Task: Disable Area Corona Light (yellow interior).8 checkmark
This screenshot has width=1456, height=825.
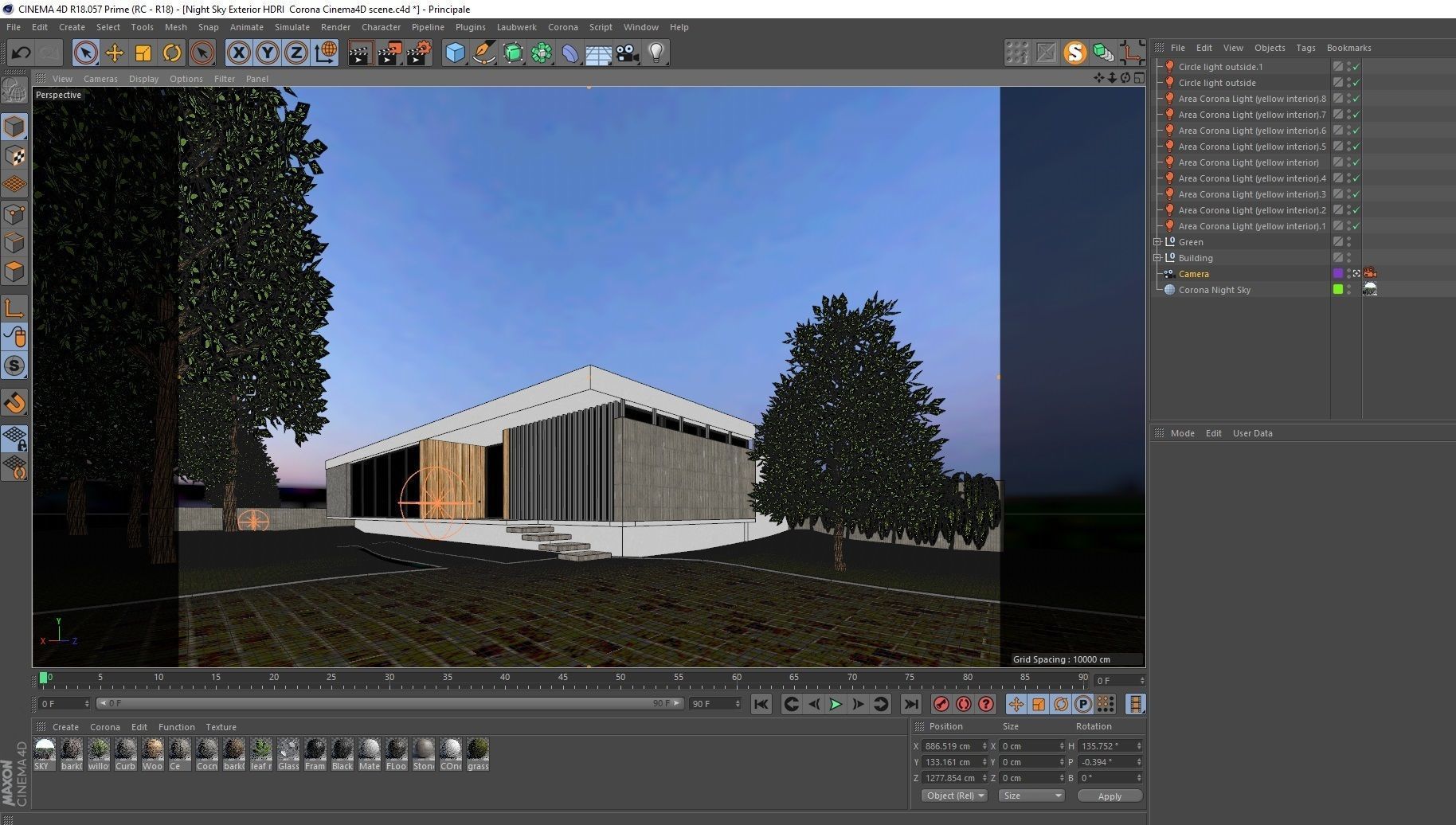Action: (x=1356, y=99)
